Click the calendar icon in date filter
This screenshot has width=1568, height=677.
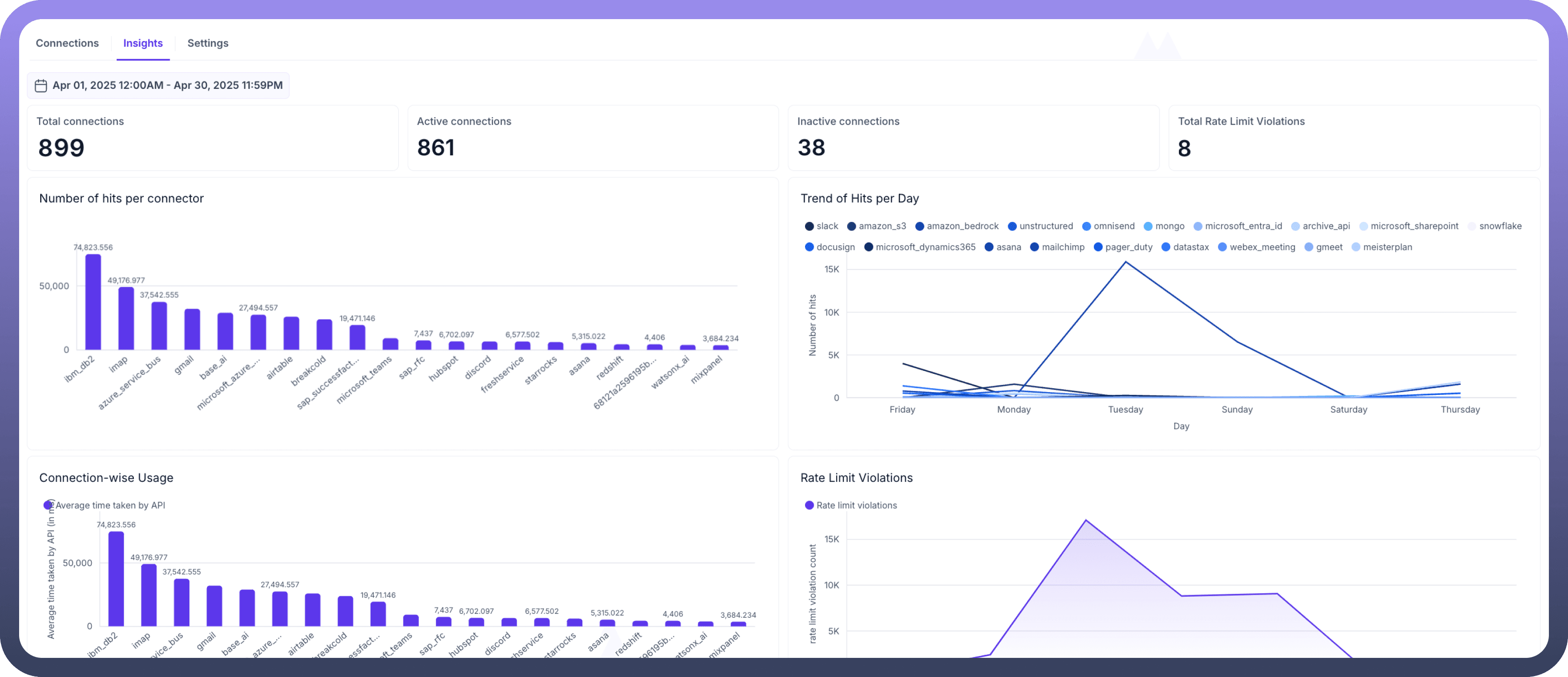click(x=41, y=86)
